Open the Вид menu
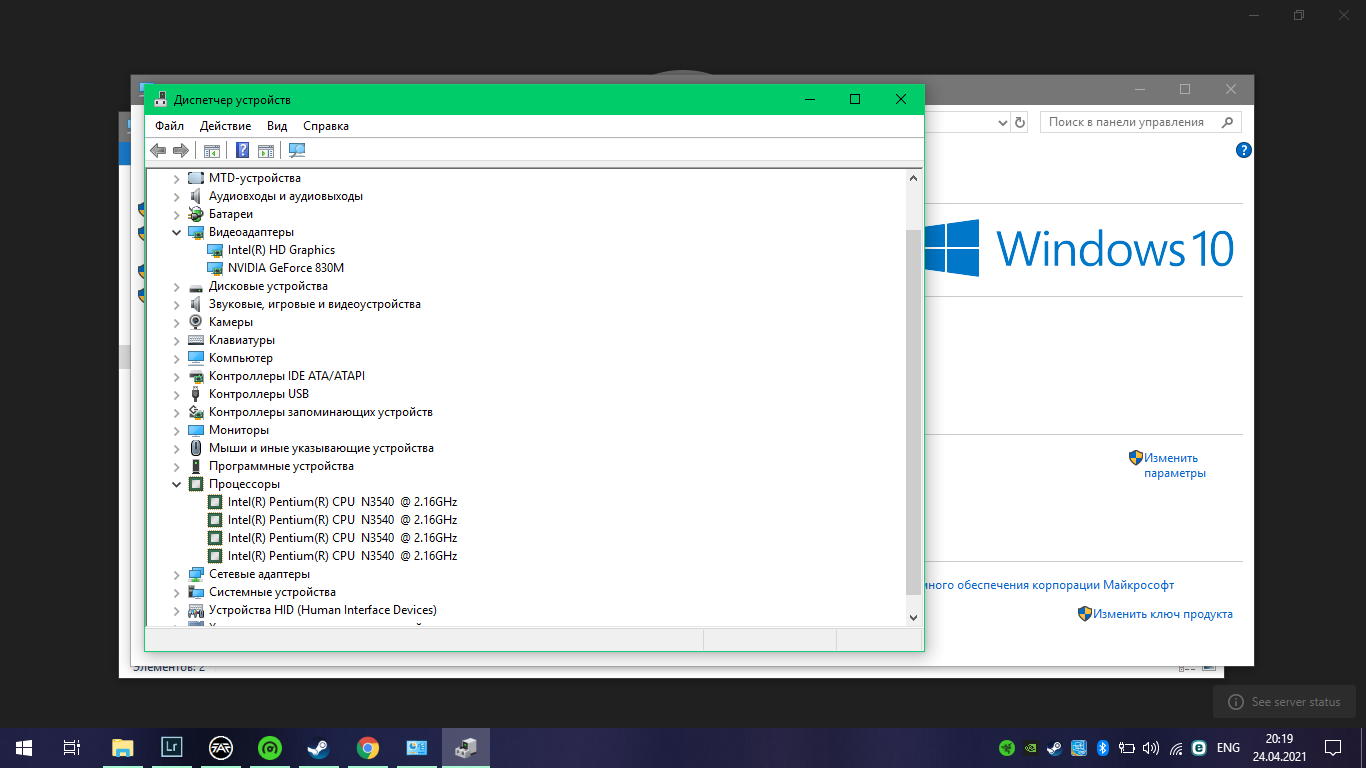The height and width of the screenshot is (768, 1366). (x=277, y=126)
